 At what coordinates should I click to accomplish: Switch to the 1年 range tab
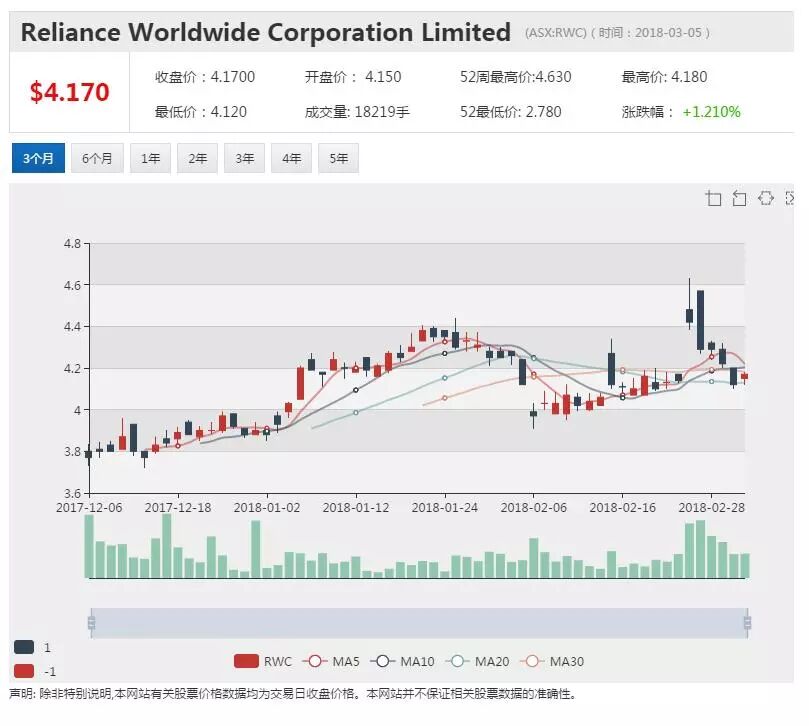150,158
